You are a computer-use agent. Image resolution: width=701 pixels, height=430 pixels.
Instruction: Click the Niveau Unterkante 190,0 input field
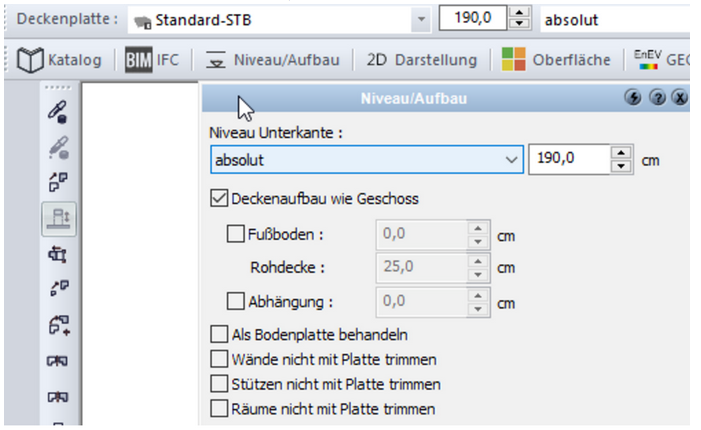566,159
